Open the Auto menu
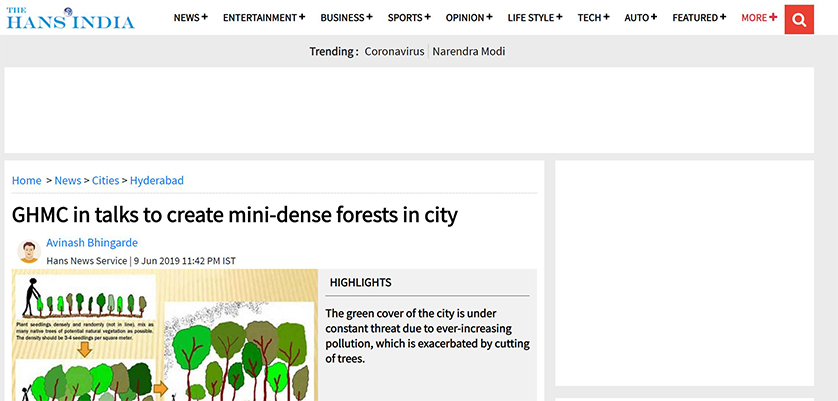 tap(641, 18)
